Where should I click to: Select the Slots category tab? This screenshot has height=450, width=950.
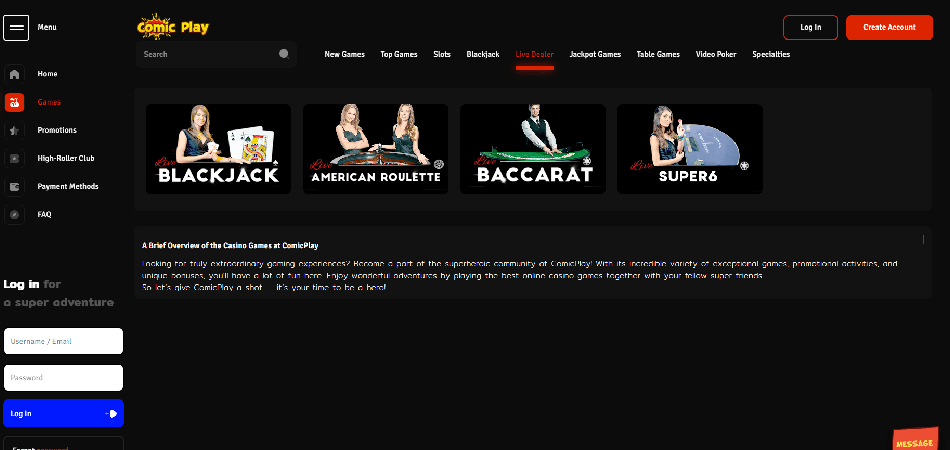[442, 54]
